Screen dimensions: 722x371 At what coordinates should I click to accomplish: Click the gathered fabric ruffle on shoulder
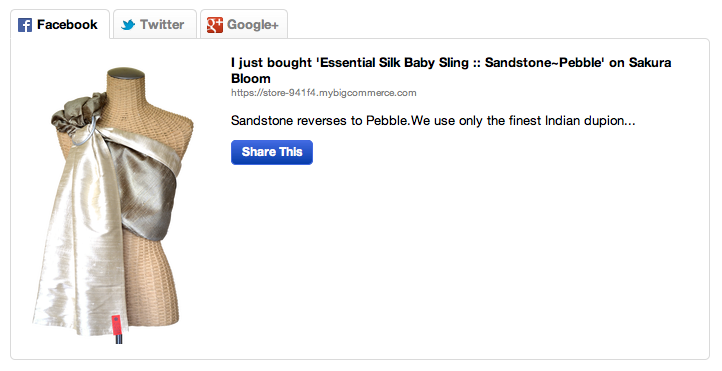(77, 113)
